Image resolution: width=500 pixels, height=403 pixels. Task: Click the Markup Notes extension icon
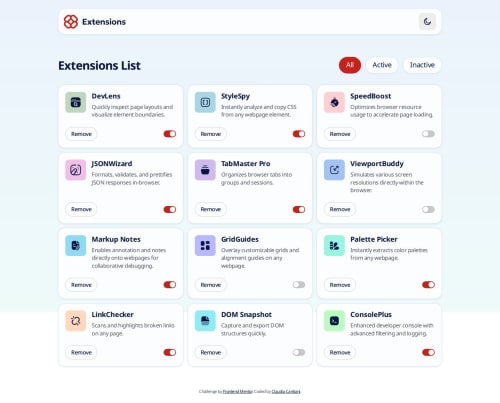pyautogui.click(x=75, y=246)
